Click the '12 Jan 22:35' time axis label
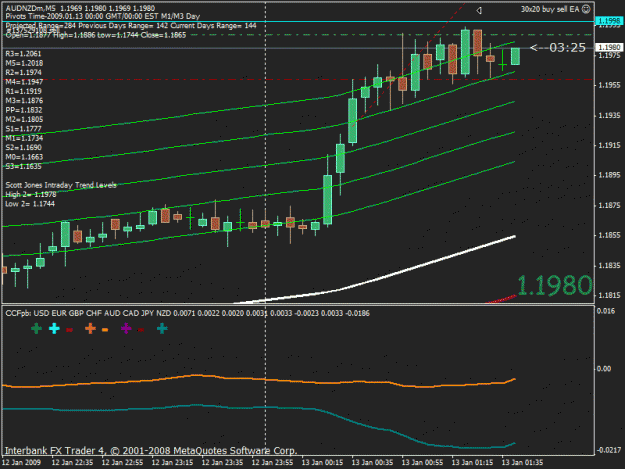The image size is (625, 469). coord(72,463)
